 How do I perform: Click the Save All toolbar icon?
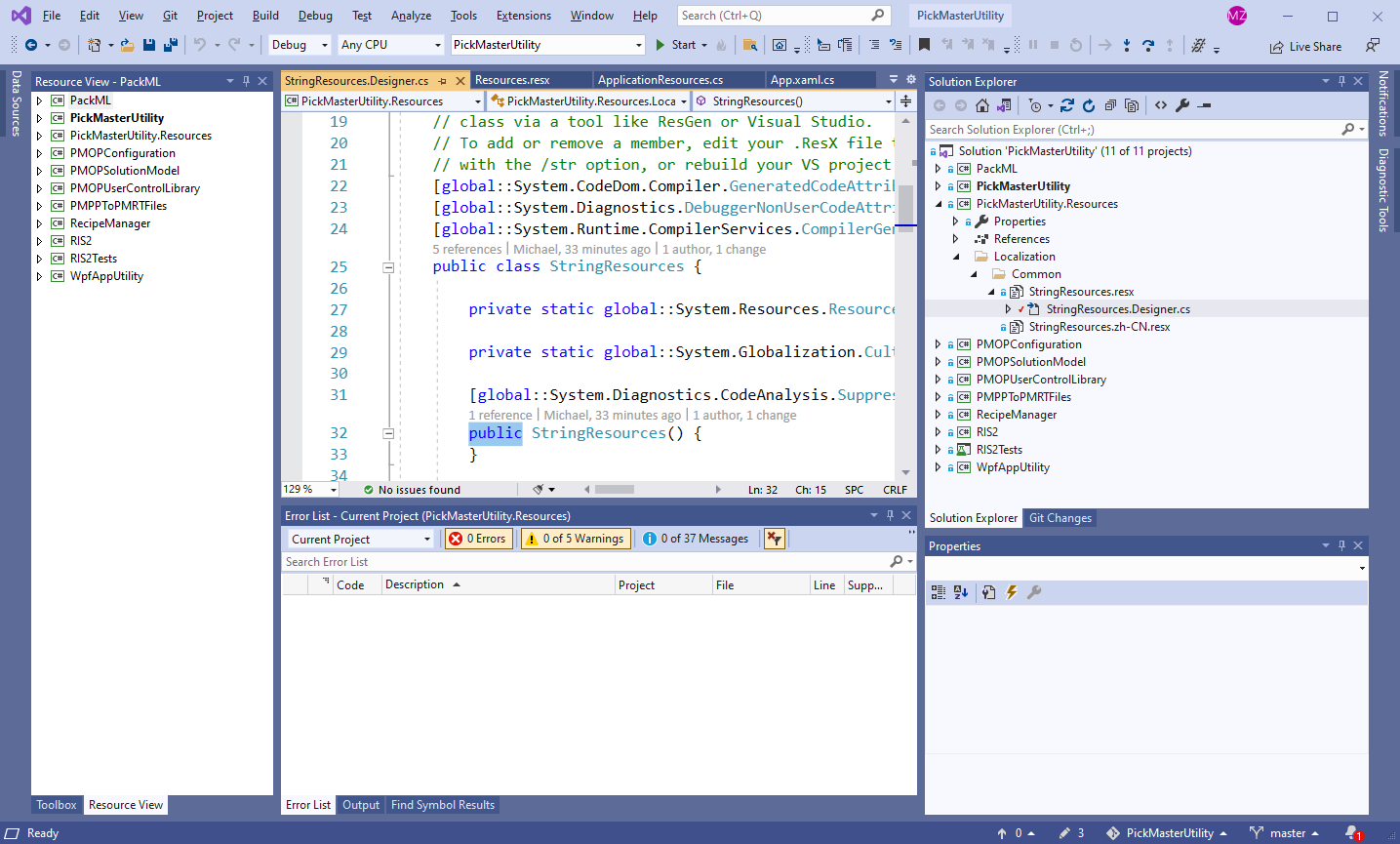pyautogui.click(x=171, y=45)
